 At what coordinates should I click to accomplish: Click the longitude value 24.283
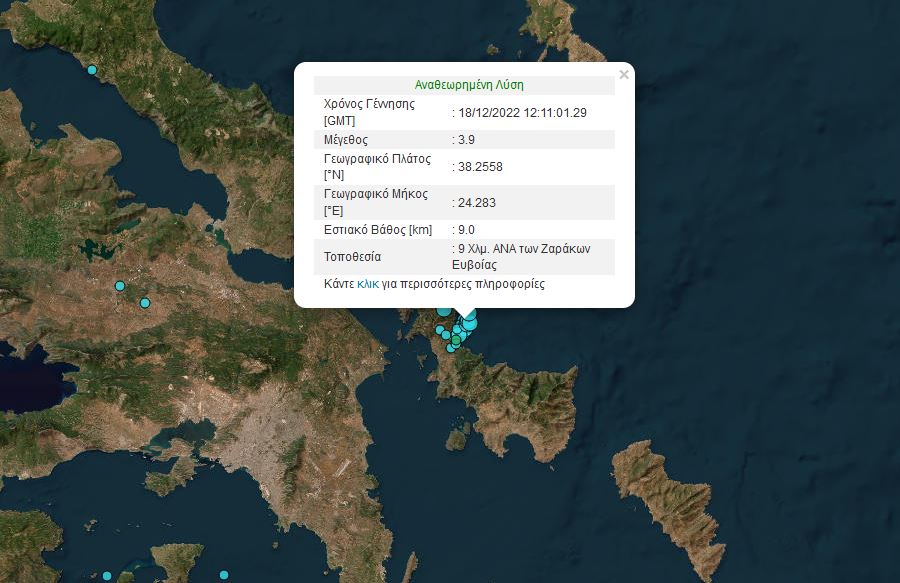(477, 202)
